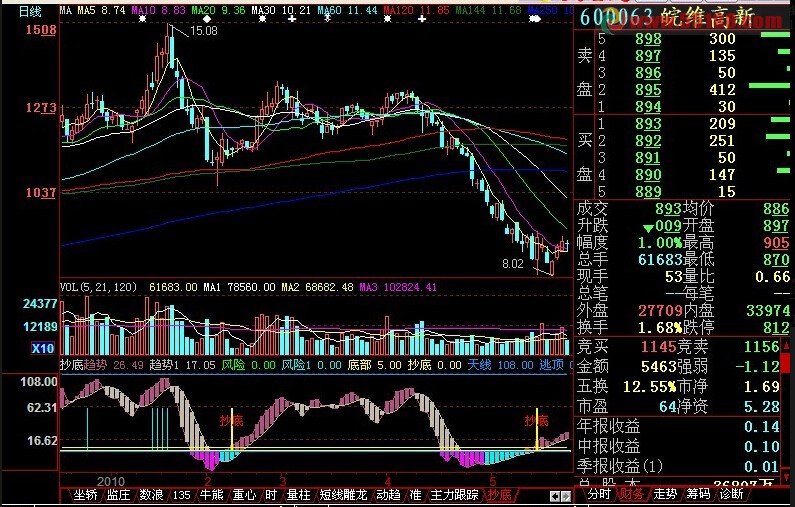The image size is (795, 507).
Task: Select buy level 1 price 893
Action: (x=648, y=124)
